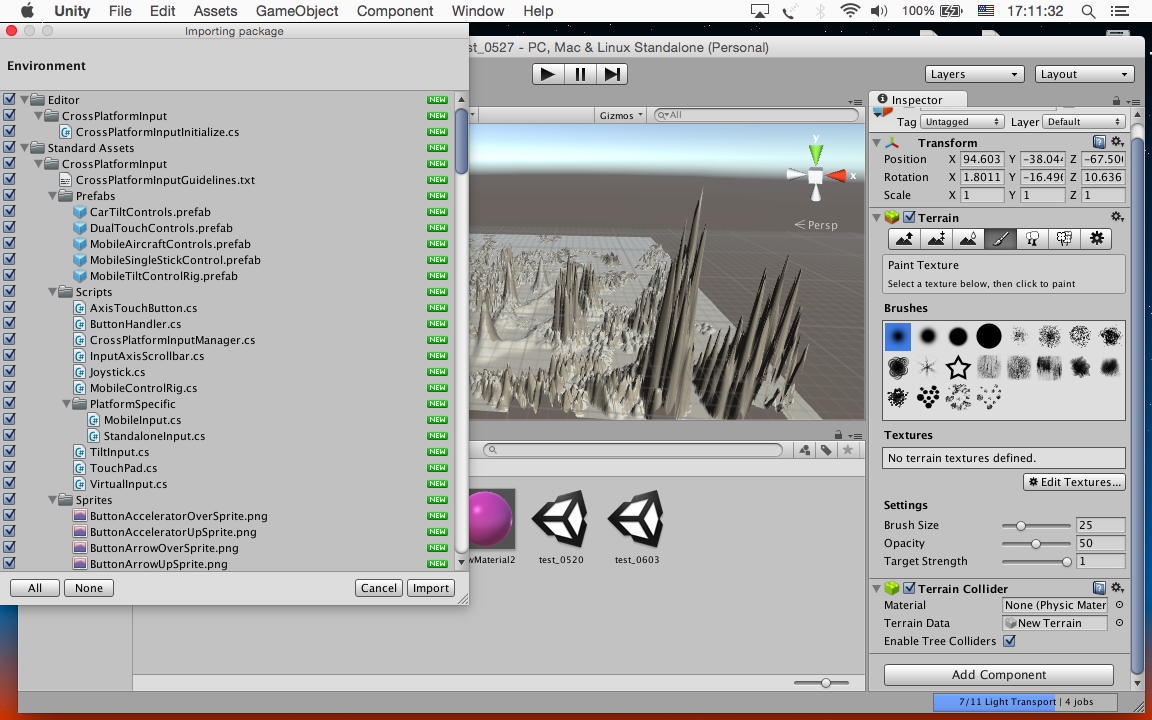Uncheck the Joystick.cs import checkbox
Image resolution: width=1152 pixels, height=720 pixels.
pyautogui.click(x=9, y=372)
